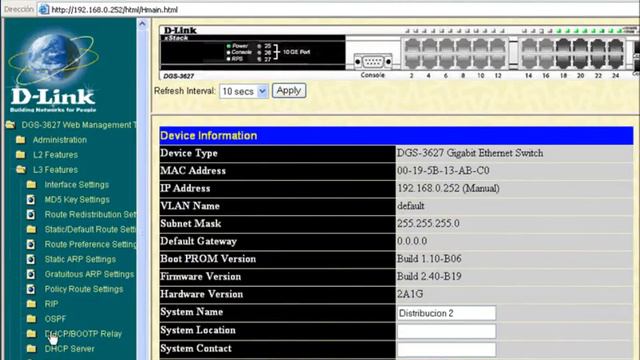Viewport: 640px width, 360px height.
Task: Click the Device Information header
Action: (x=396, y=136)
